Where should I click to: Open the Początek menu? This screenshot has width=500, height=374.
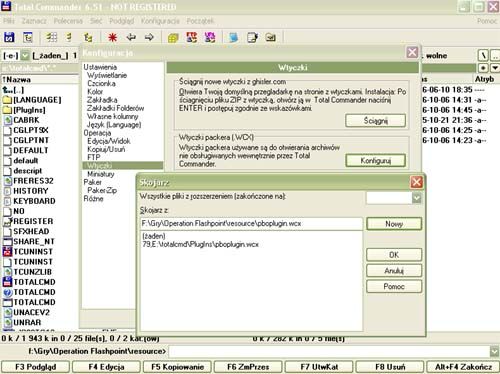click(200, 21)
